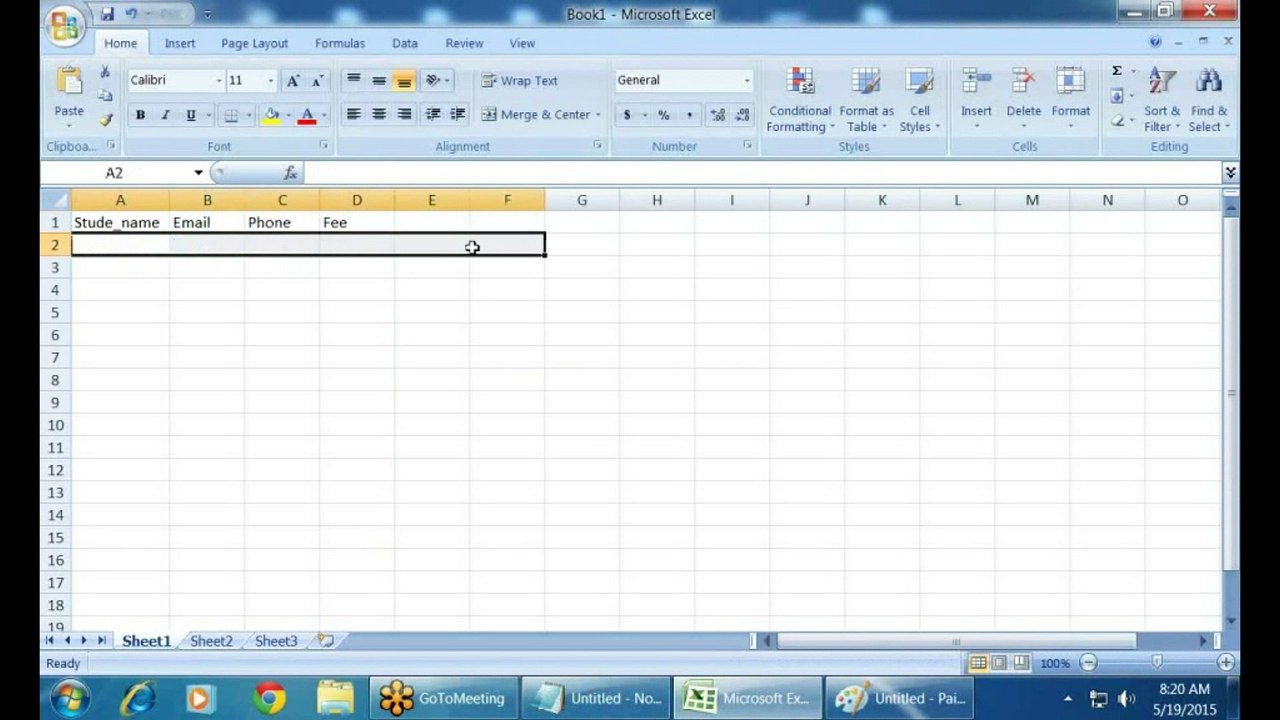The height and width of the screenshot is (720, 1280).
Task: Increase font size with Grow Font
Action: (x=292, y=81)
